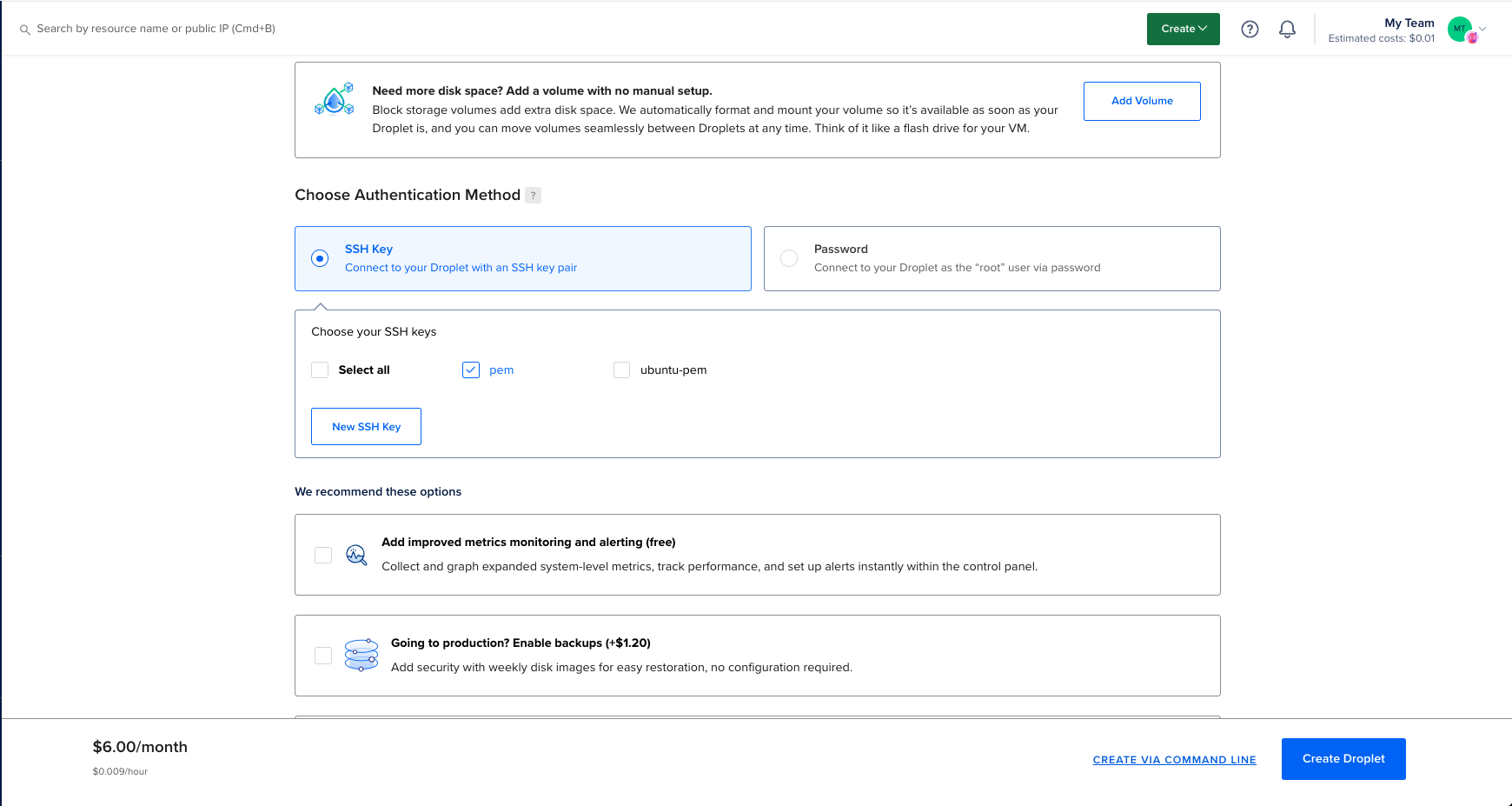Click the metrics monitoring graph icon

coord(356,554)
